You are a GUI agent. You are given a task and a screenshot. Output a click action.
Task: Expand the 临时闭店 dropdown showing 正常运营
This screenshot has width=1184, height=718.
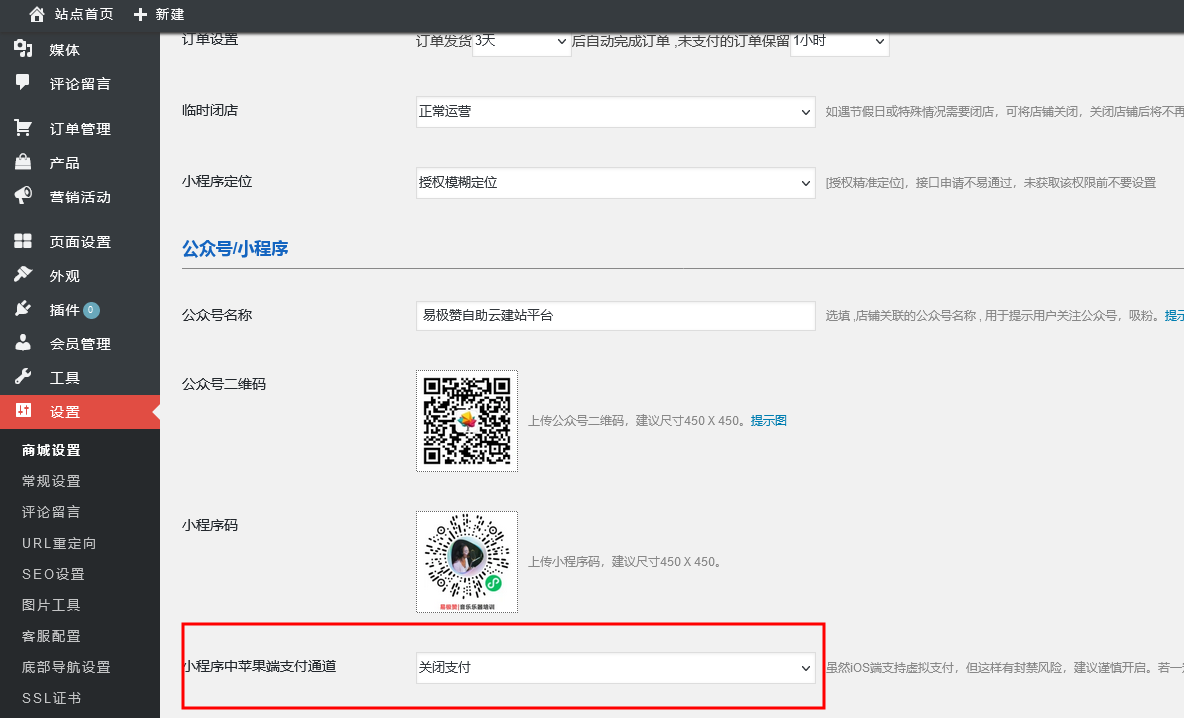[x=616, y=112]
